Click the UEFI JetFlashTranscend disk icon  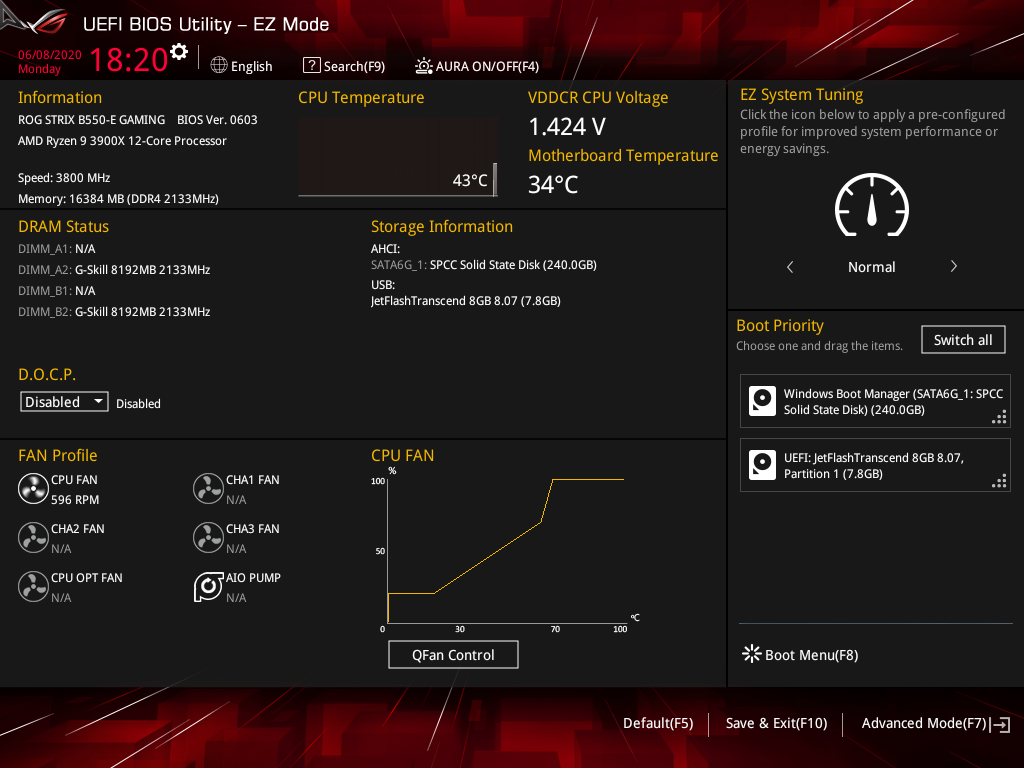762,465
